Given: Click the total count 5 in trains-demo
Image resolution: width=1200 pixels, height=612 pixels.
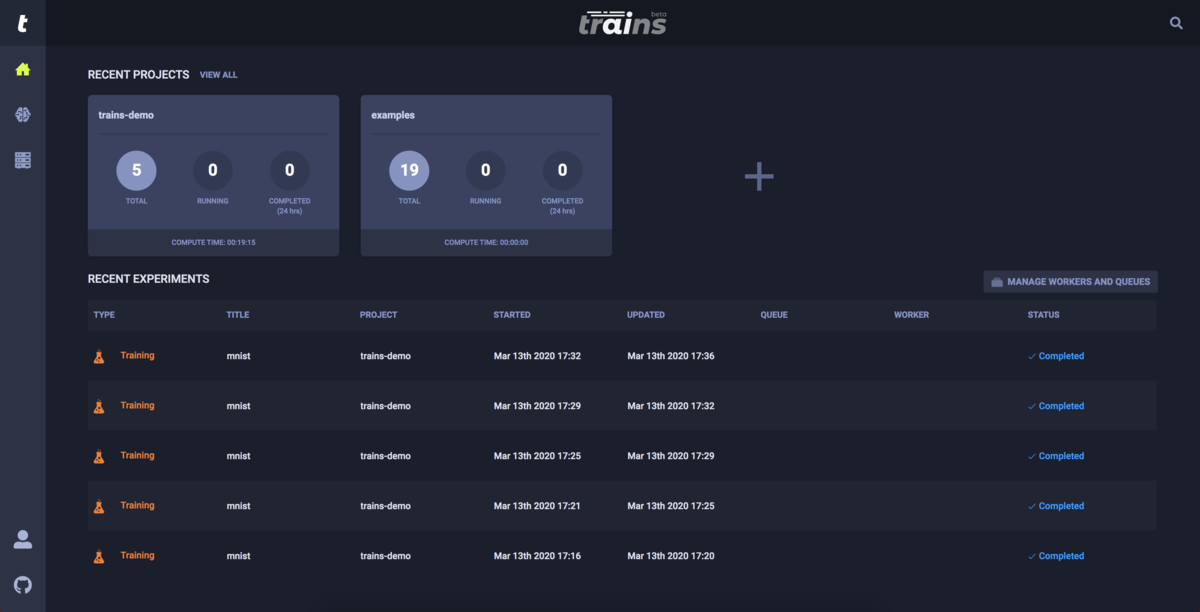Looking at the screenshot, I should (x=137, y=171).
